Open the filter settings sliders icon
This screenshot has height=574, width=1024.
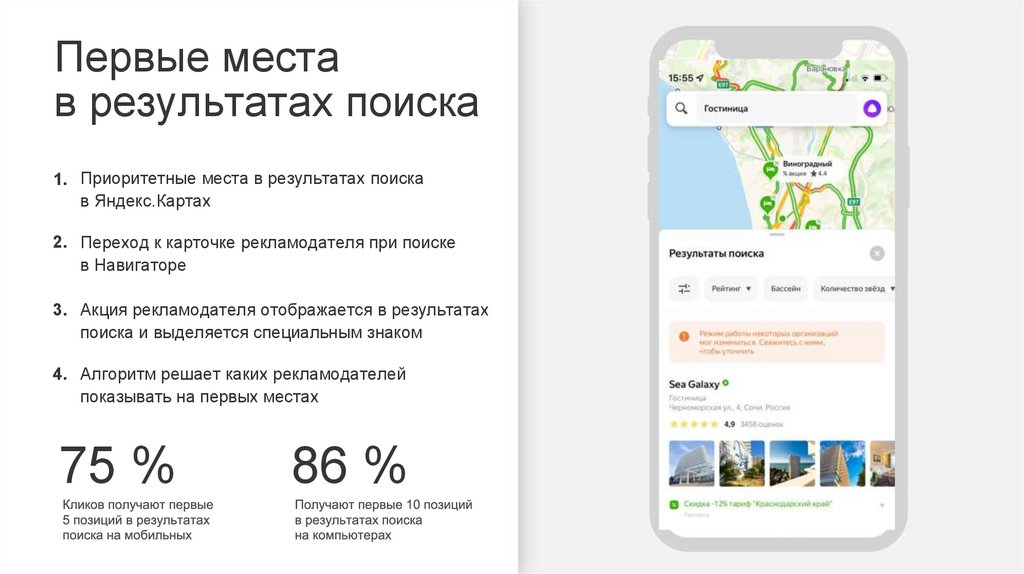(x=684, y=289)
